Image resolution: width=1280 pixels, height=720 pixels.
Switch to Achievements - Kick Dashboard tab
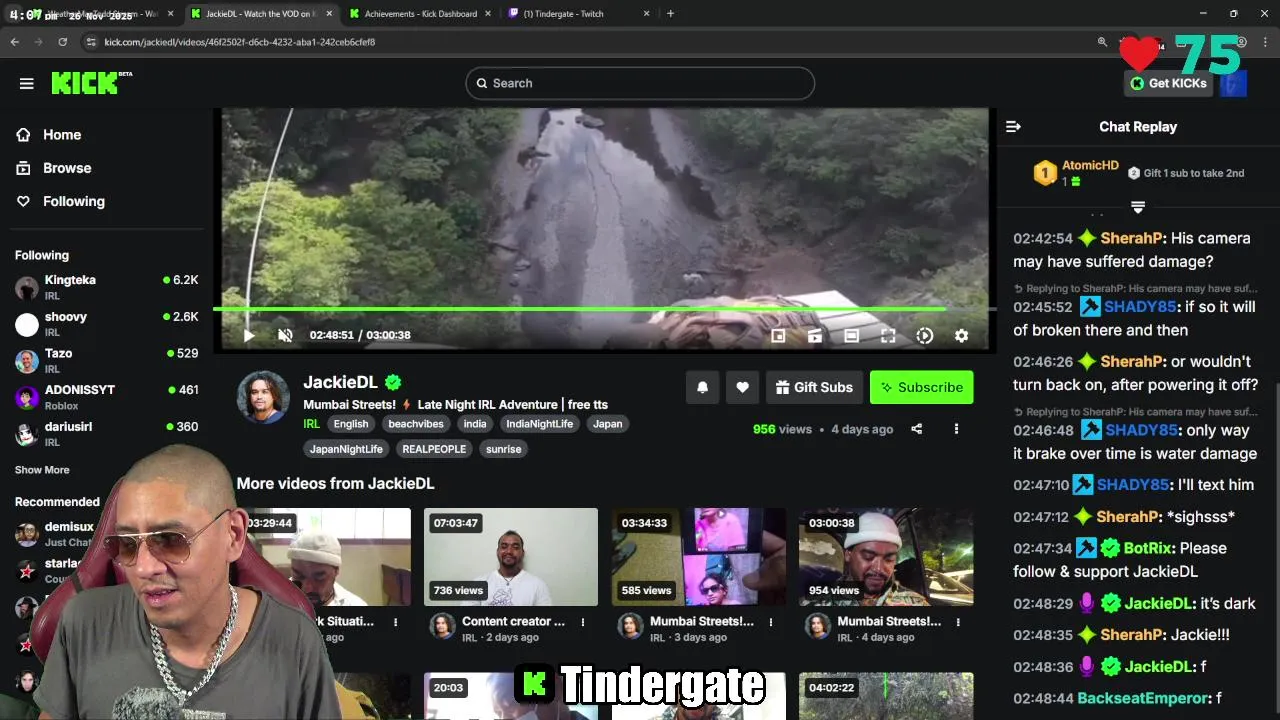click(x=419, y=14)
